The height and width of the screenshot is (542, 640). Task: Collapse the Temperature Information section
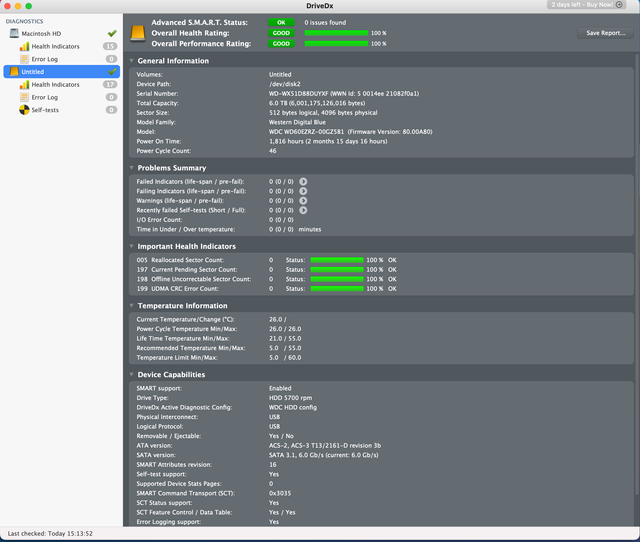pyautogui.click(x=131, y=306)
